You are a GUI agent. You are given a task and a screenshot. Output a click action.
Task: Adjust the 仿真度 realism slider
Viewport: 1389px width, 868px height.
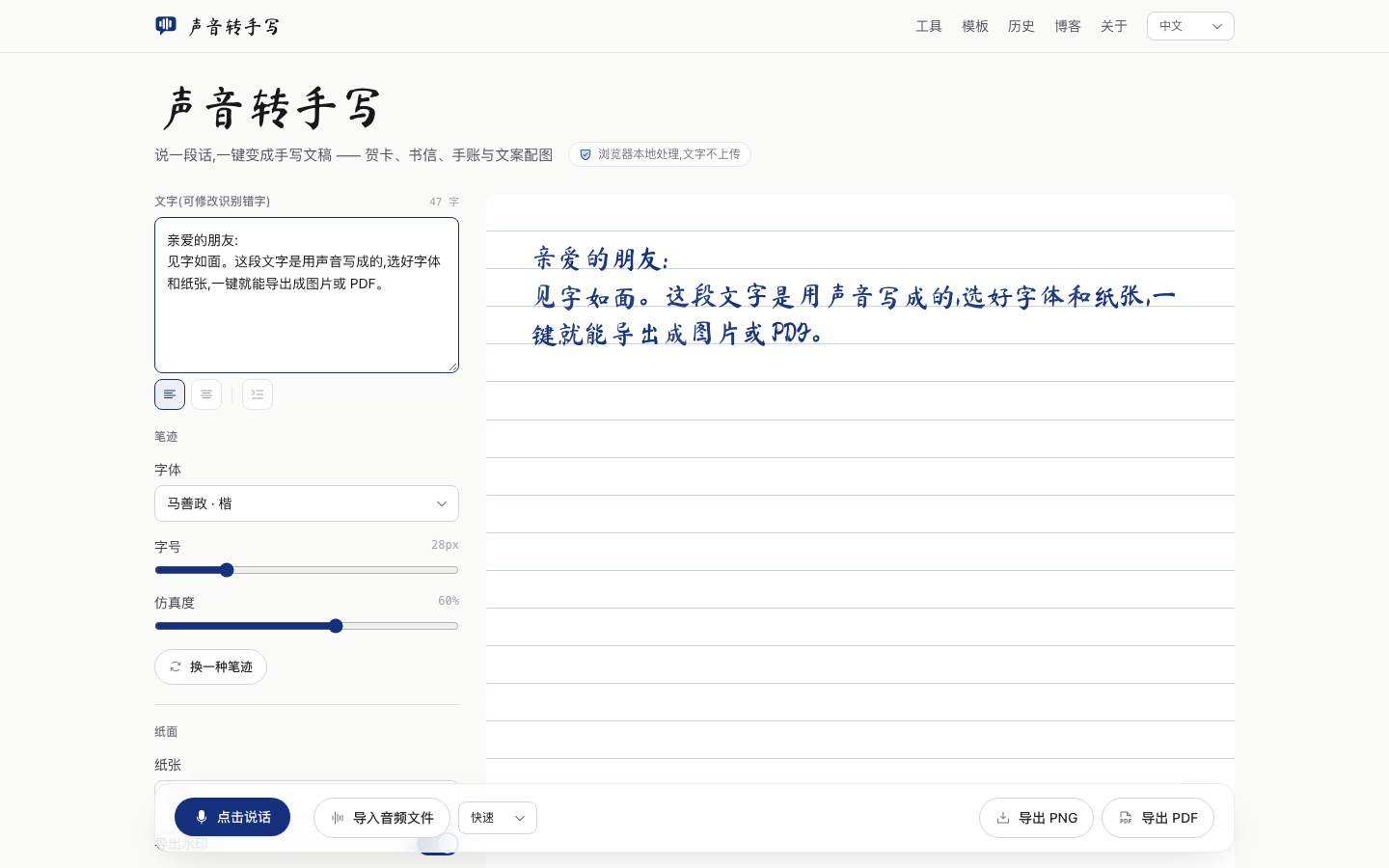pyautogui.click(x=307, y=626)
